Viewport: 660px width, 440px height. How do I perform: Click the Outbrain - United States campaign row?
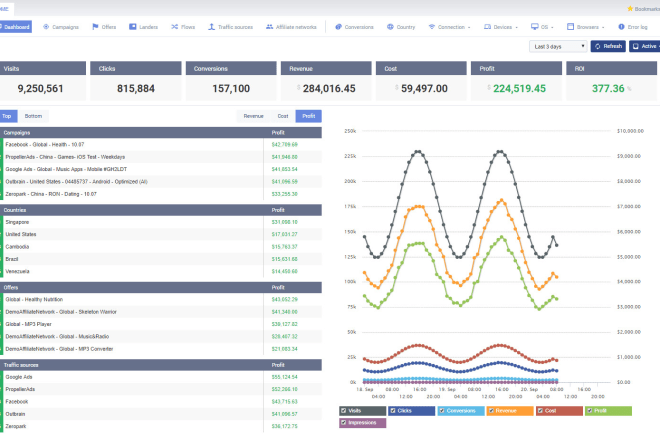point(161,182)
